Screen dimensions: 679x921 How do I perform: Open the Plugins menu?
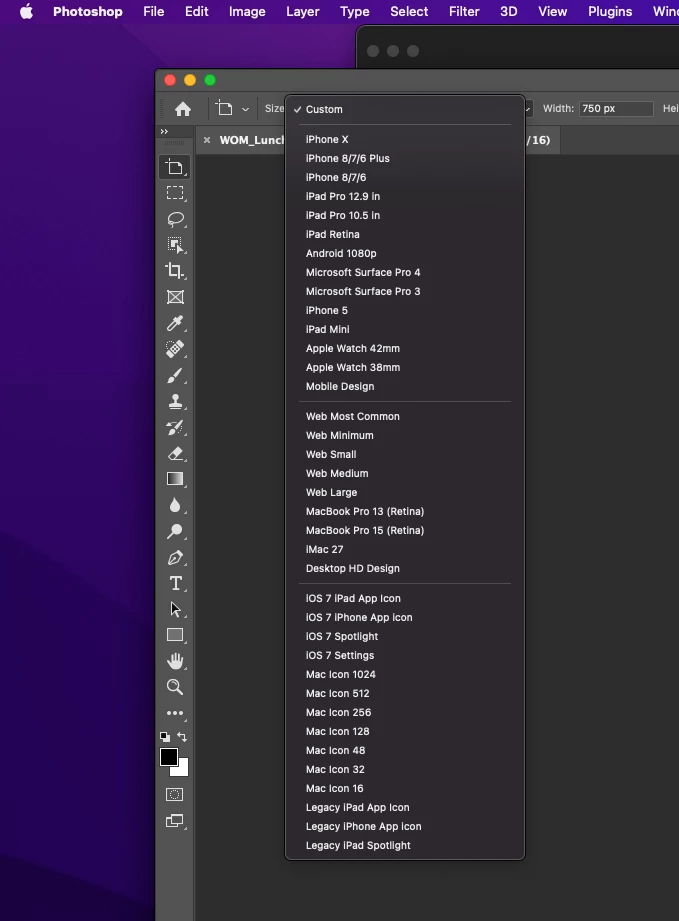610,12
